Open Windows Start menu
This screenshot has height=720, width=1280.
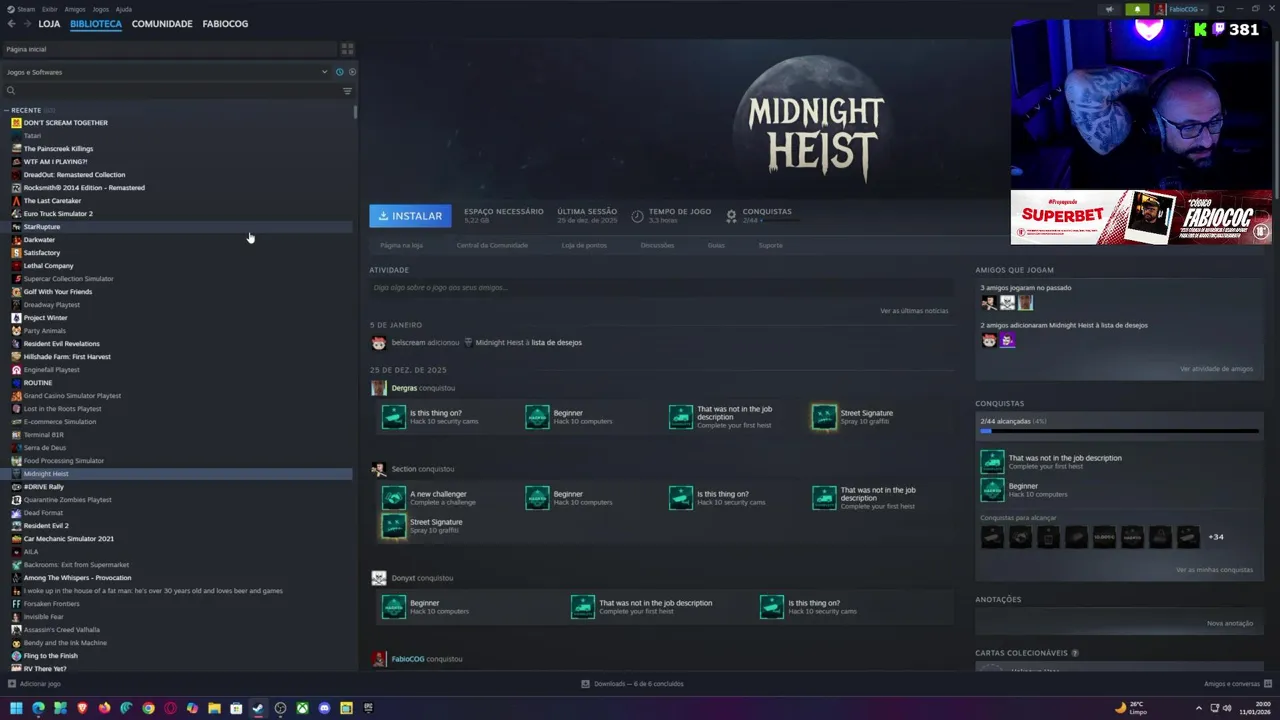pos(16,708)
